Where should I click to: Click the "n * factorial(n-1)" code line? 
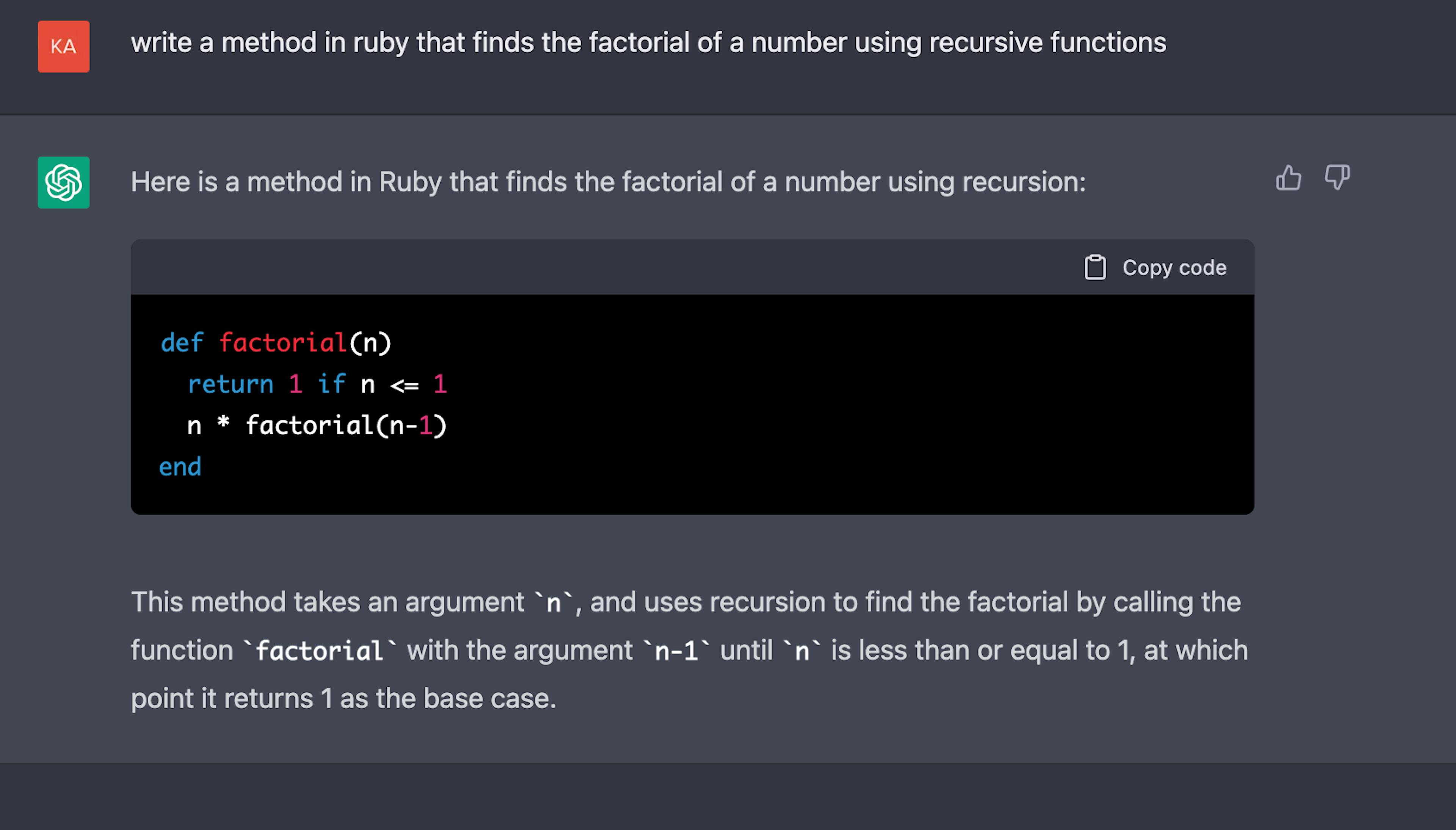[x=317, y=426]
